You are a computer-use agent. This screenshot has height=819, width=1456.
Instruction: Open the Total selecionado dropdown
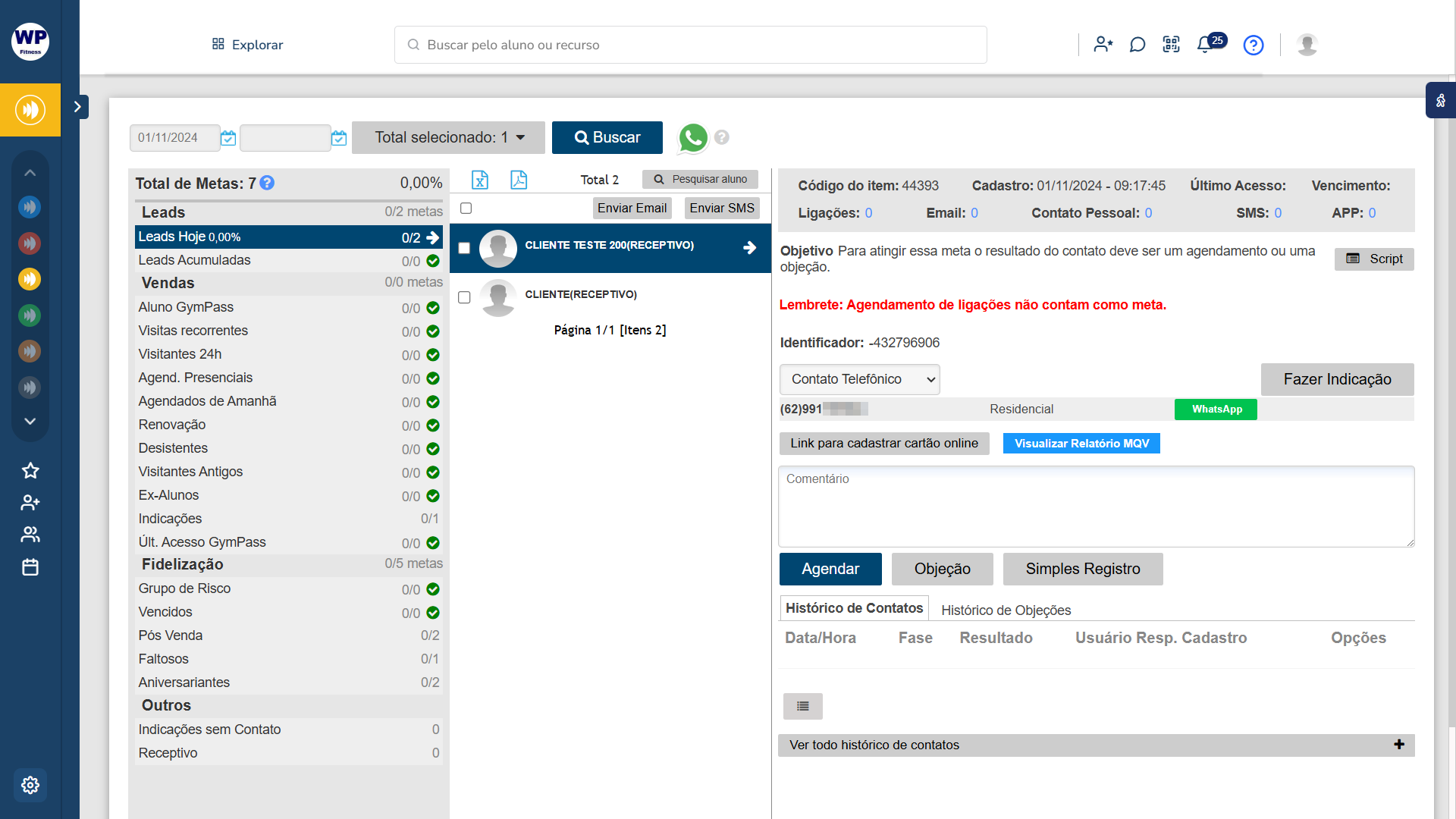coord(448,138)
